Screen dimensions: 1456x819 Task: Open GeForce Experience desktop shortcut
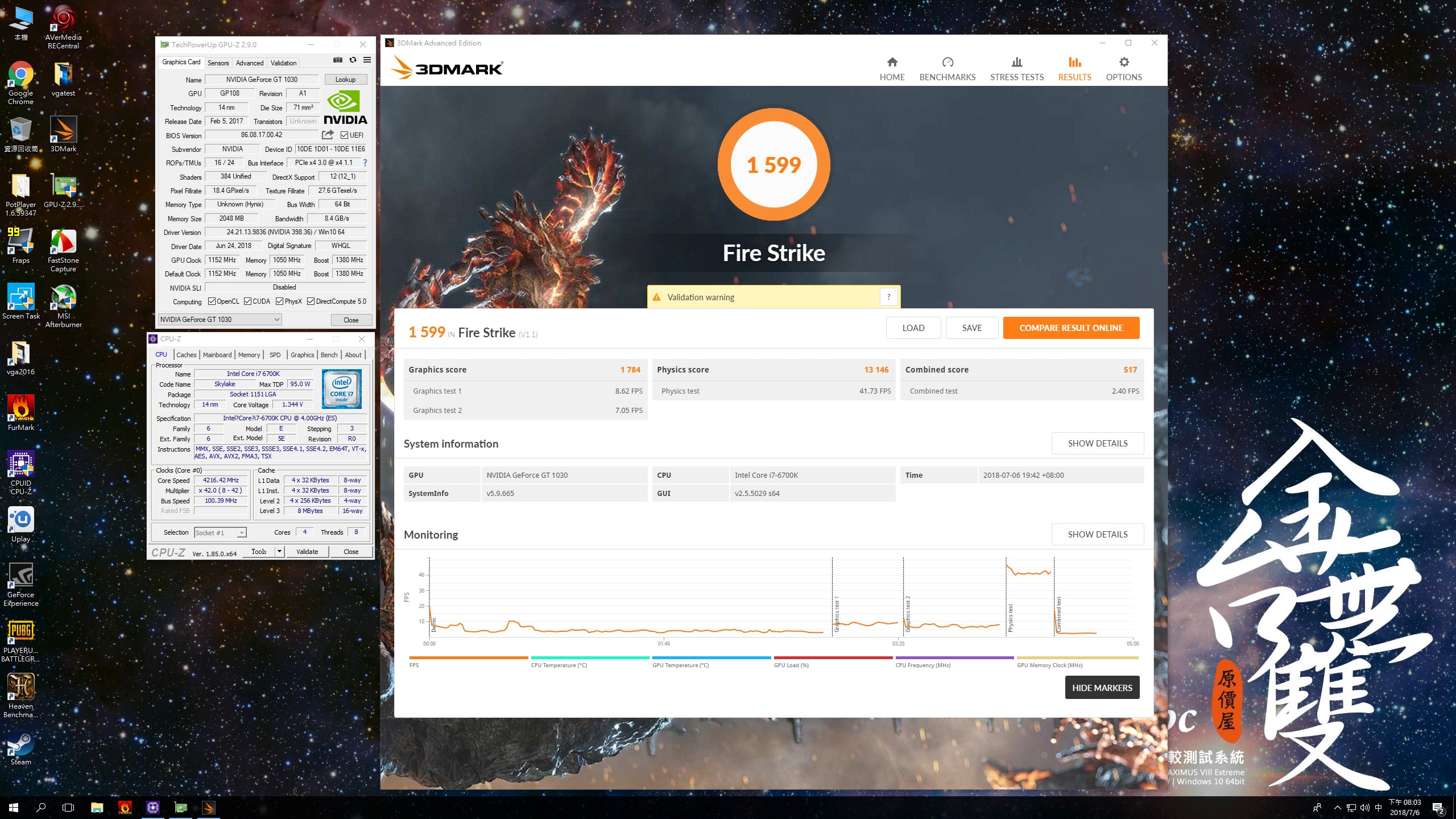click(x=21, y=584)
